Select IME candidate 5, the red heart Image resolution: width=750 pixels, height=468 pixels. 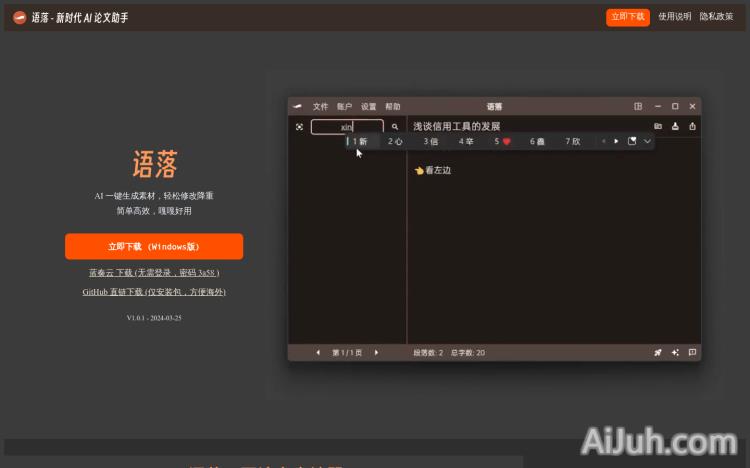tap(503, 142)
